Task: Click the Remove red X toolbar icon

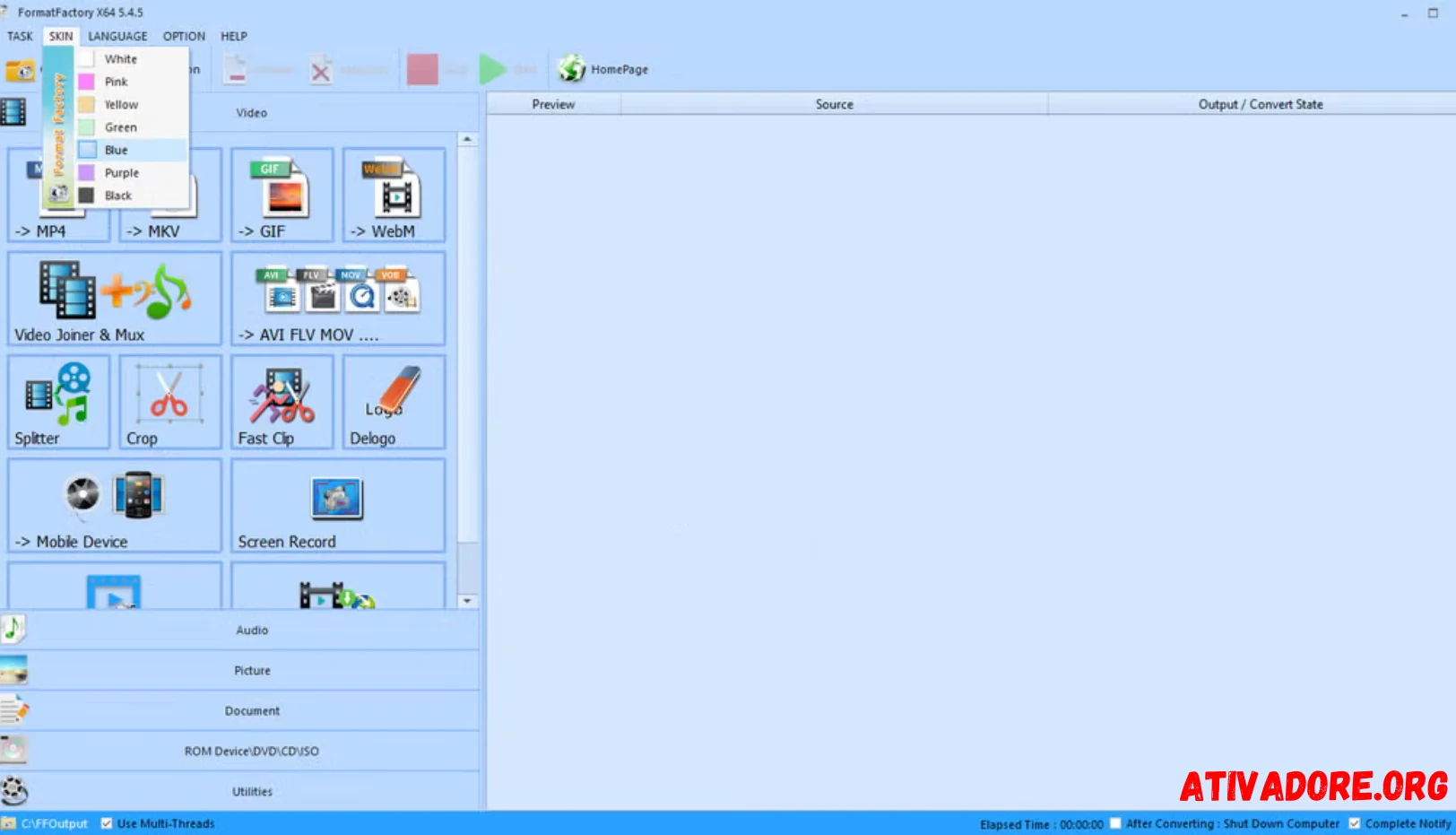Action: pos(321,70)
